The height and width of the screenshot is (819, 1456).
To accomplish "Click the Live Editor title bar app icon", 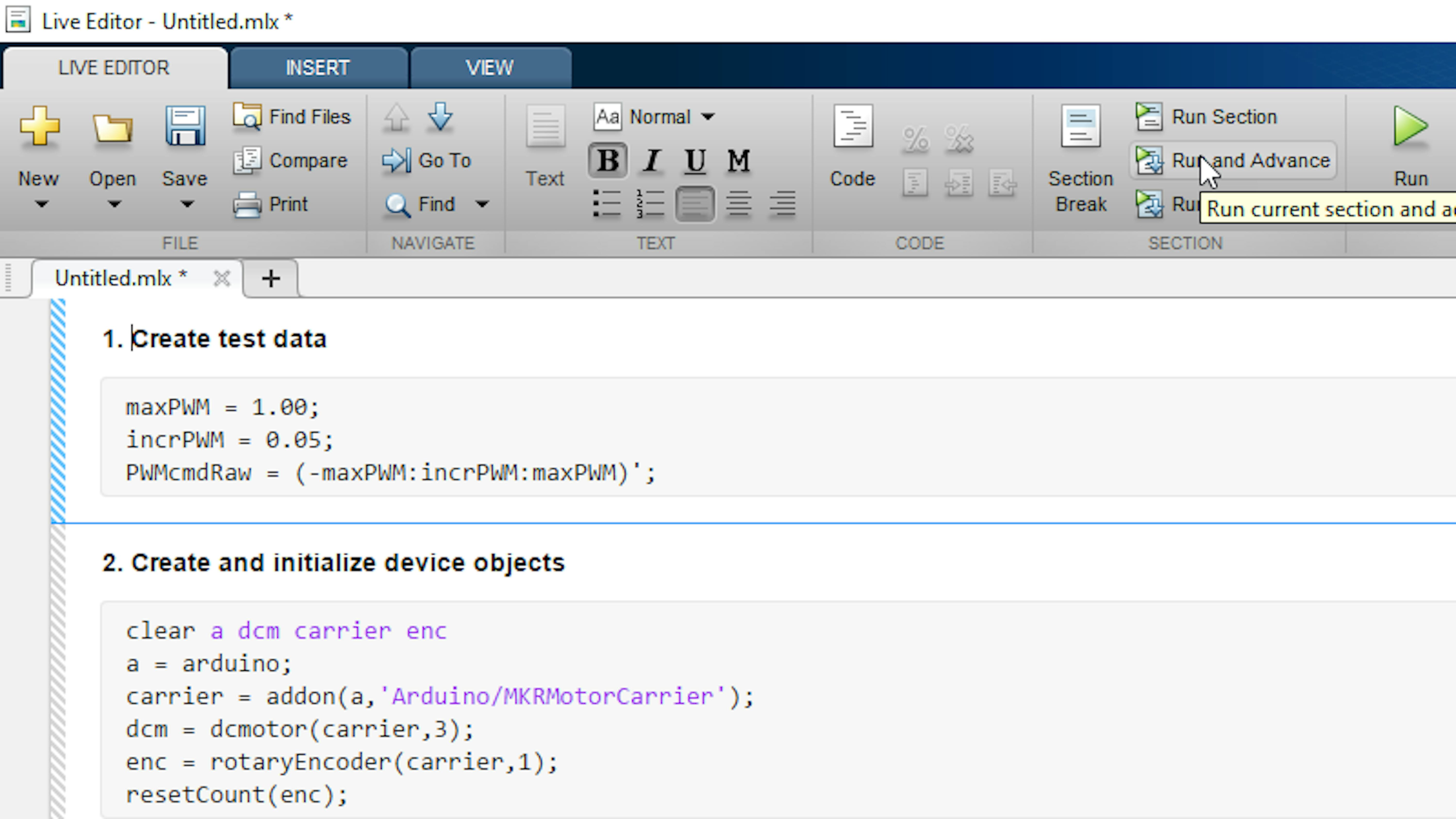I will pyautogui.click(x=18, y=20).
